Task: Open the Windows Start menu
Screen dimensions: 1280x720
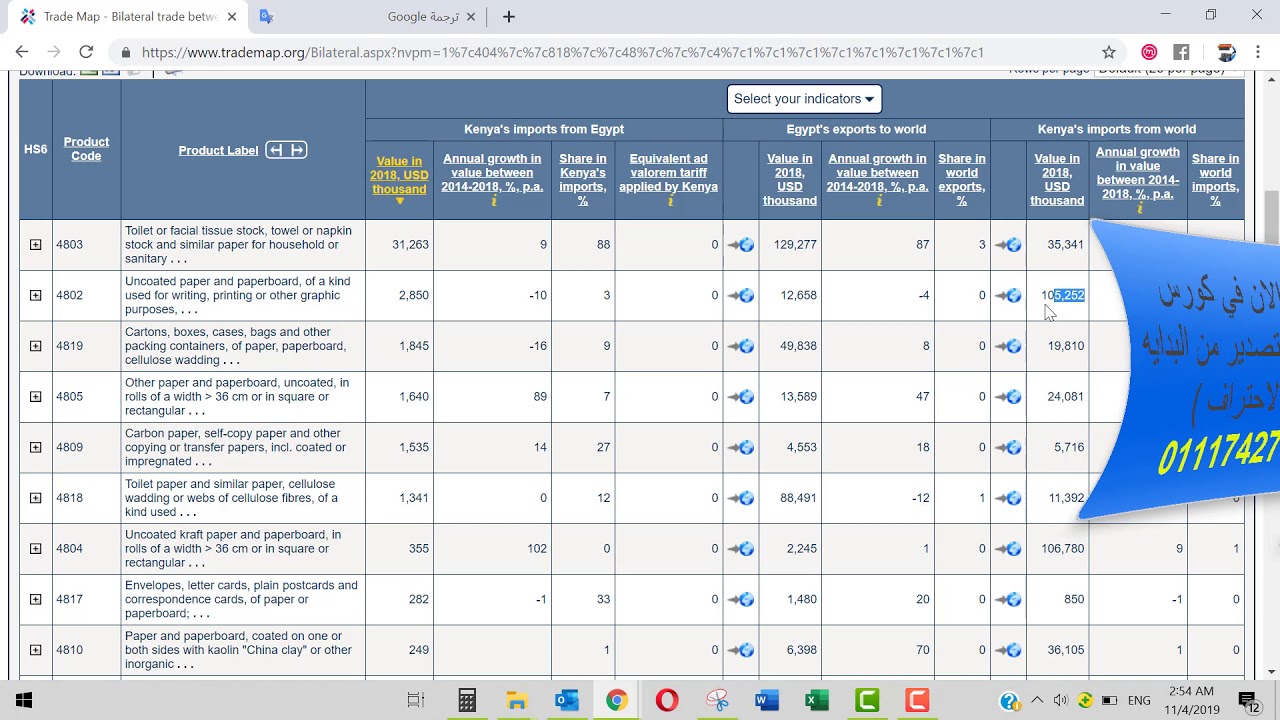Action: tap(24, 700)
